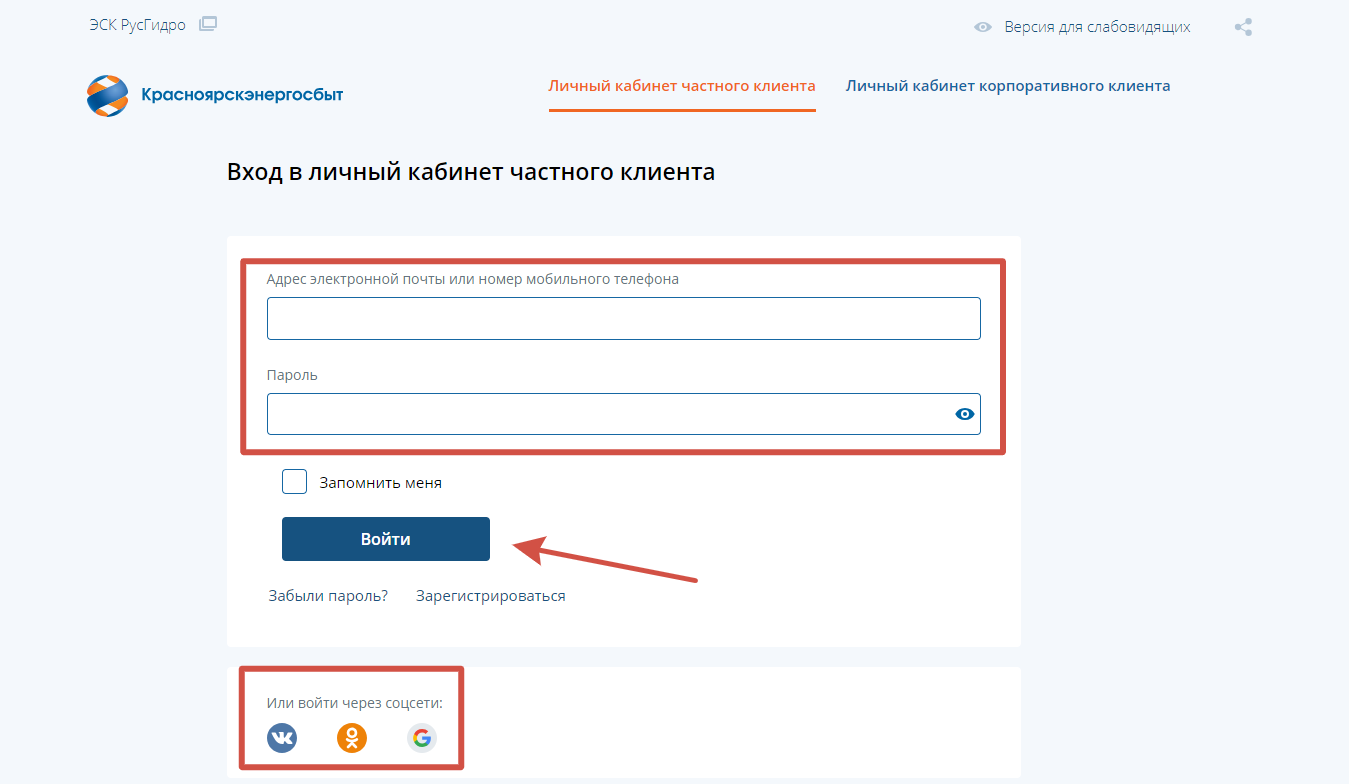Image resolution: width=1349 pixels, height=784 pixels.
Task: Select the Версия для слабовидящих text link
Action: [x=1097, y=27]
